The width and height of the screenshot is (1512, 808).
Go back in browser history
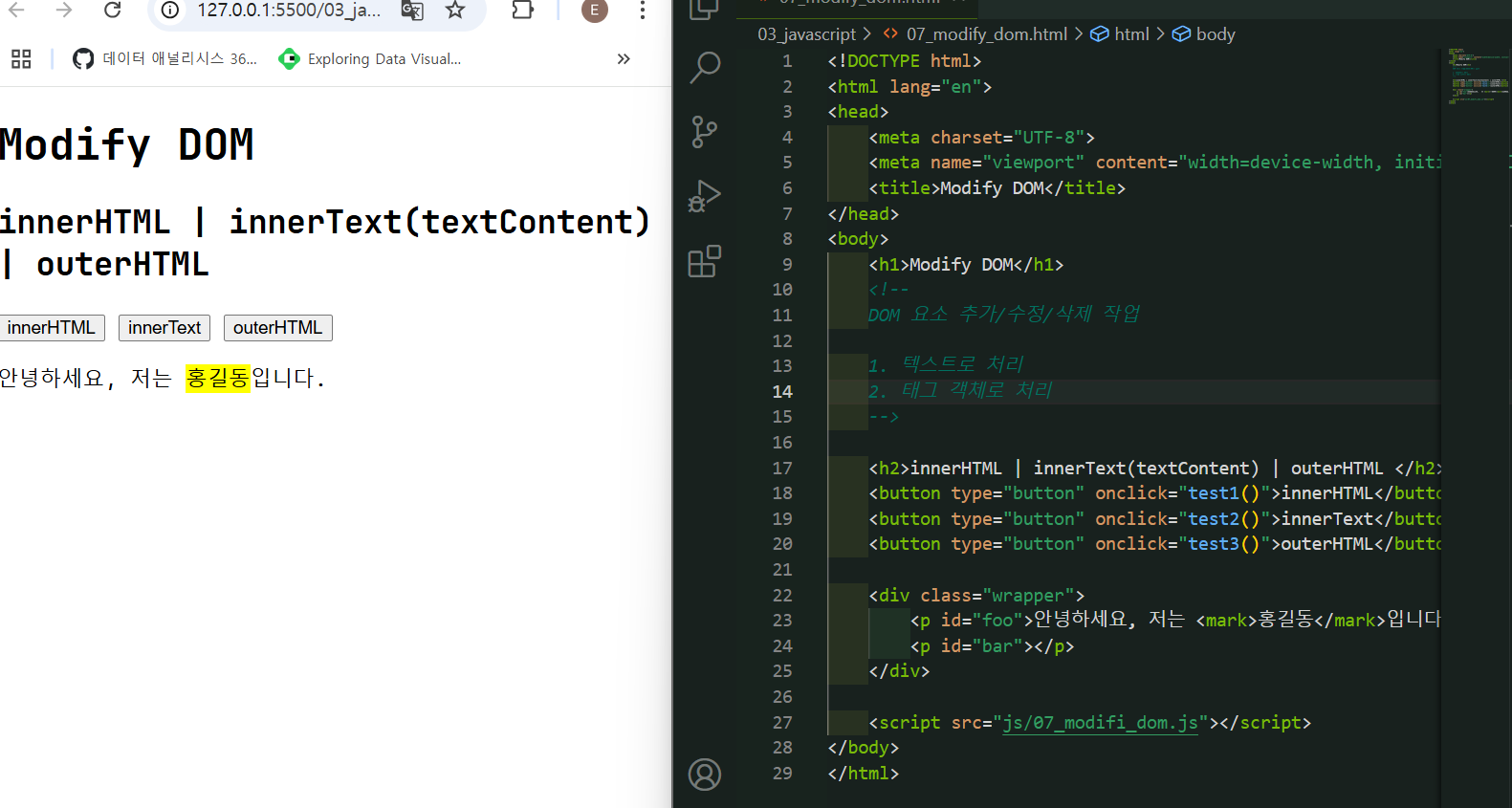point(16,11)
